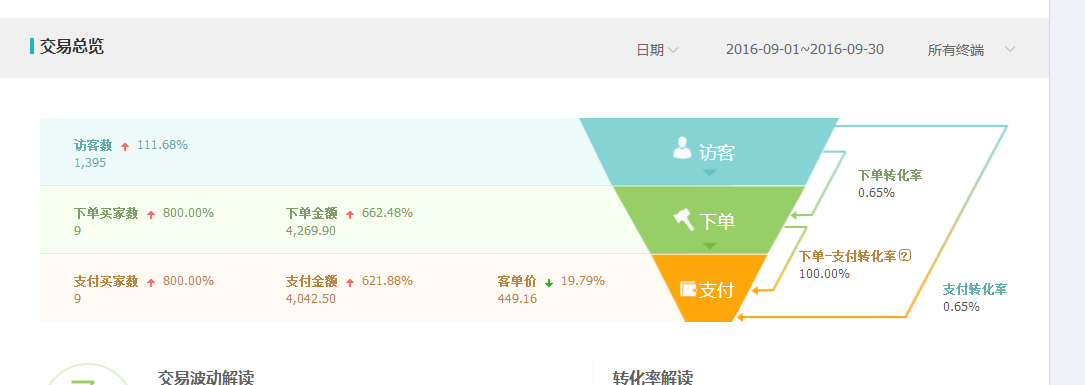Viewport: 1085px width, 385px height.
Task: Click the chevron arrow next to 所有终端
Action: coord(1010,49)
